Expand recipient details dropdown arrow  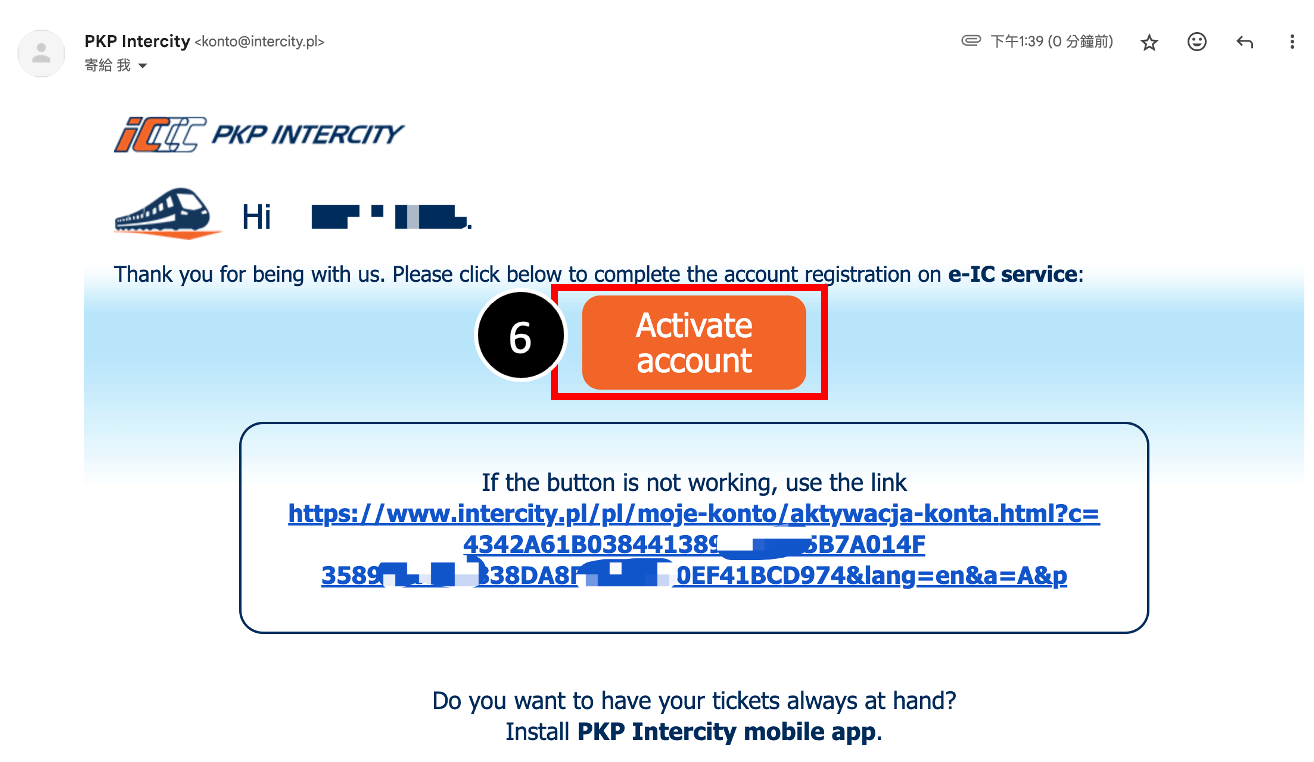point(142,66)
